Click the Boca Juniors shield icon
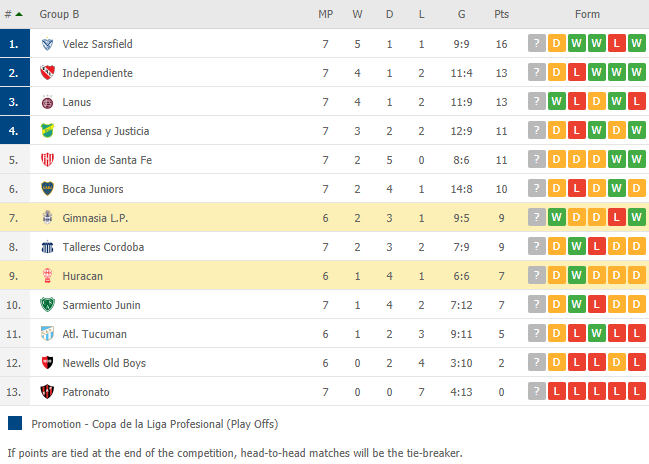 click(x=48, y=189)
